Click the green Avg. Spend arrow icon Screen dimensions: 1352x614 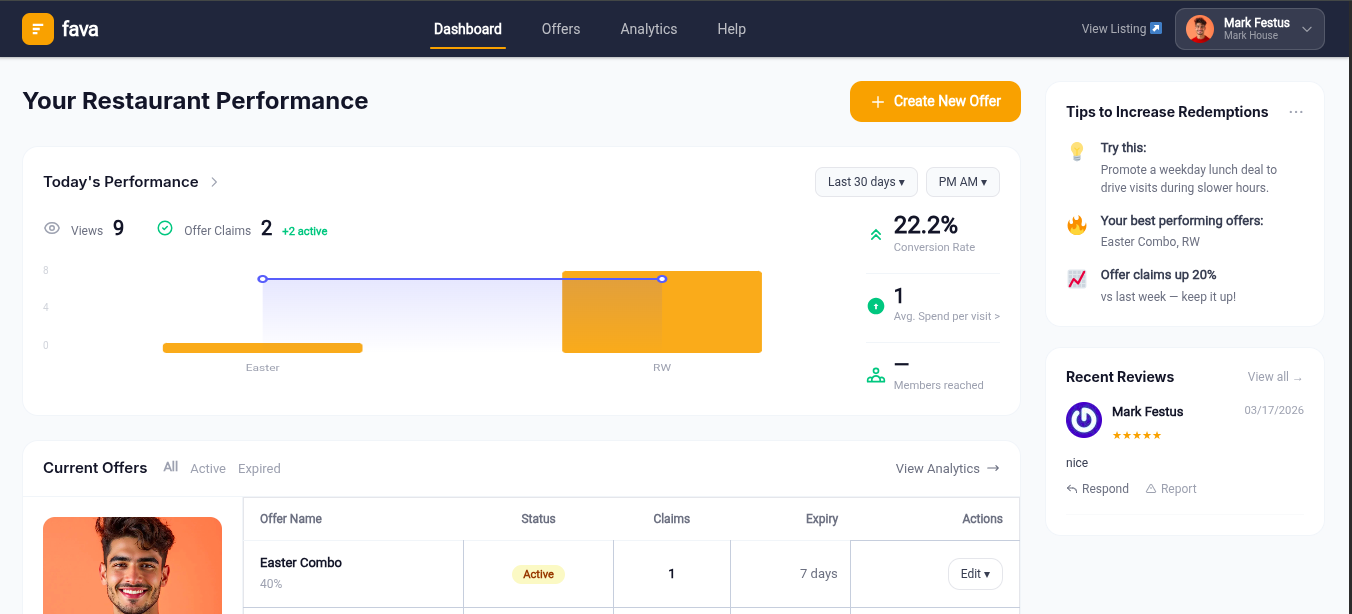click(x=876, y=306)
